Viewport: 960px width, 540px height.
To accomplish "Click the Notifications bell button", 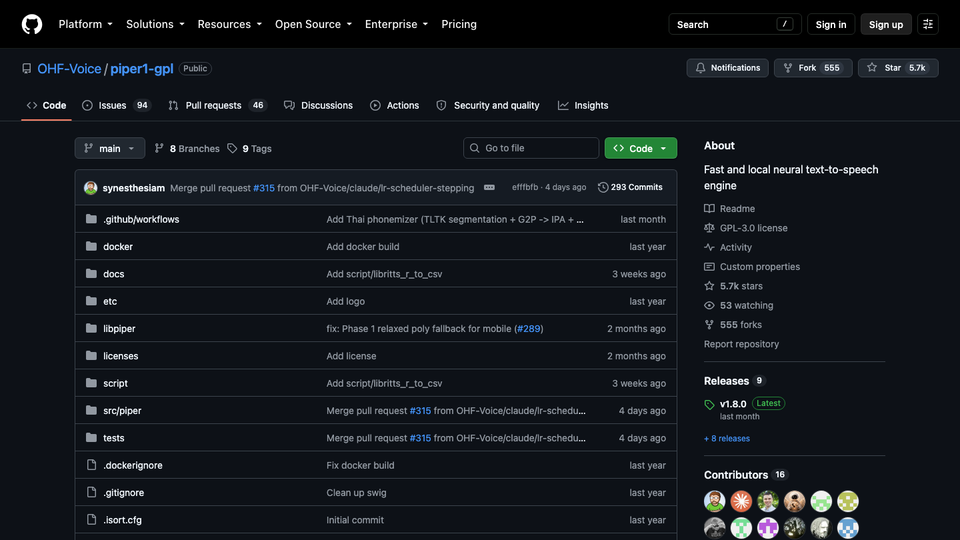I will point(727,68).
